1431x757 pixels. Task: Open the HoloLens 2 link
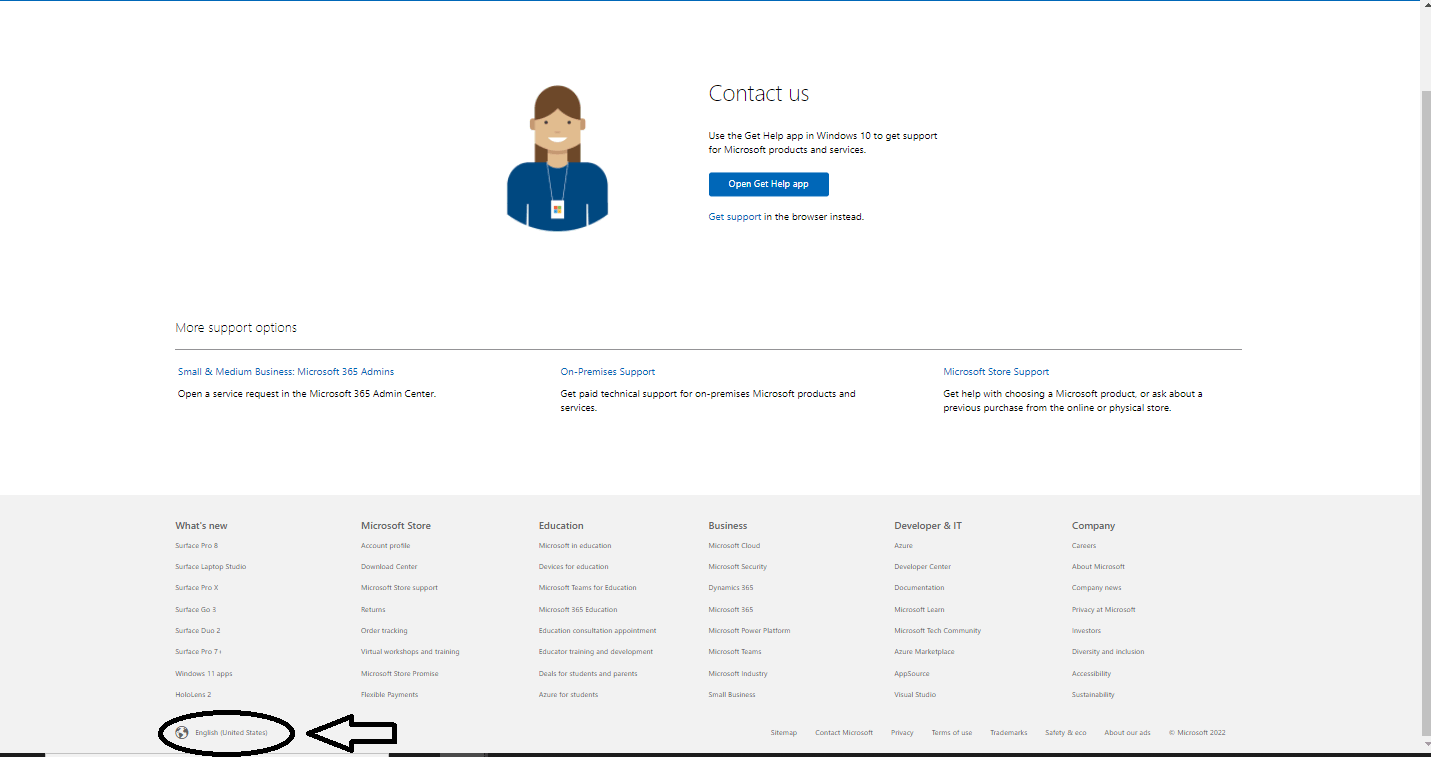tap(193, 695)
